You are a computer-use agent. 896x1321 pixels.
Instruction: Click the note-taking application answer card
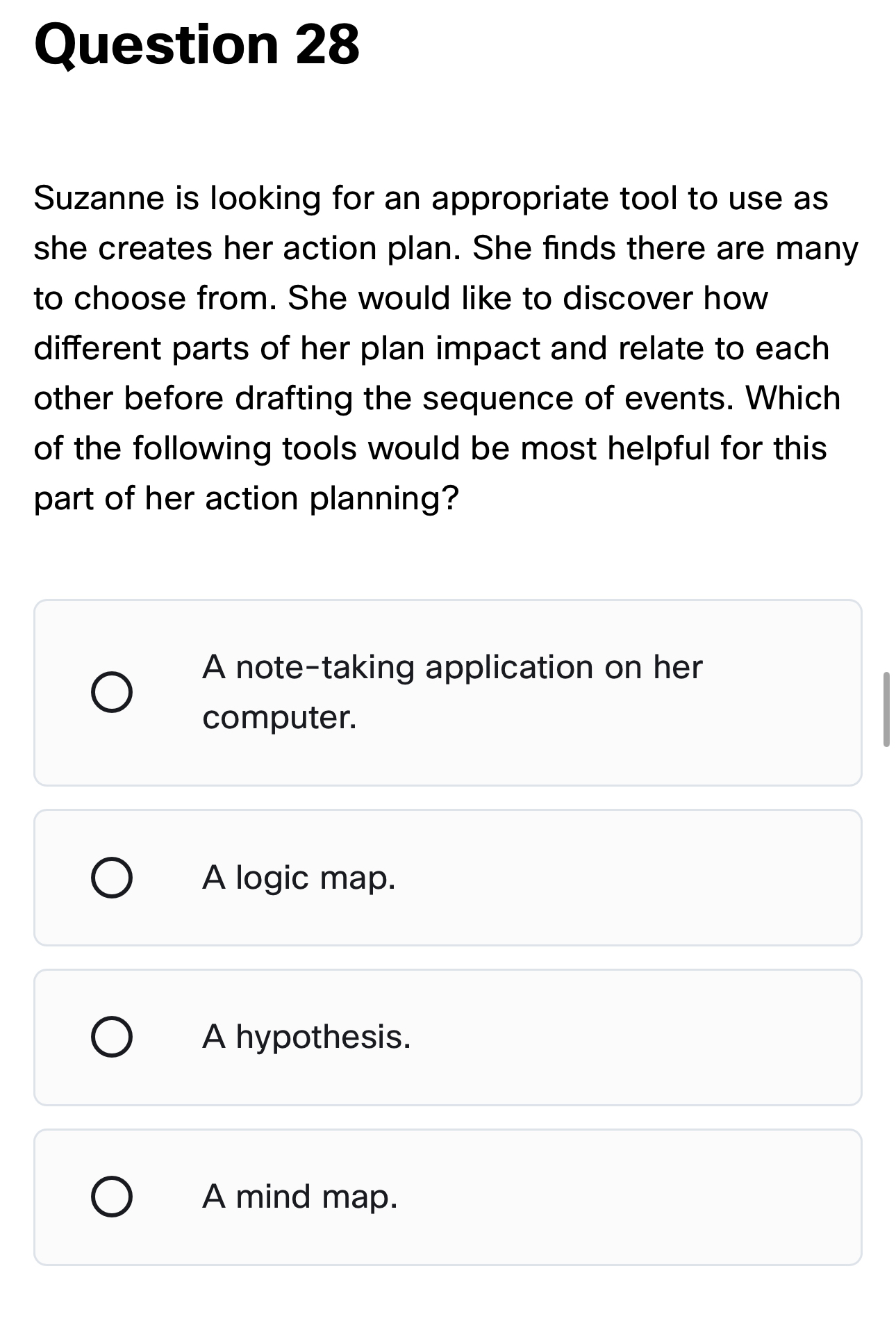[x=448, y=692]
